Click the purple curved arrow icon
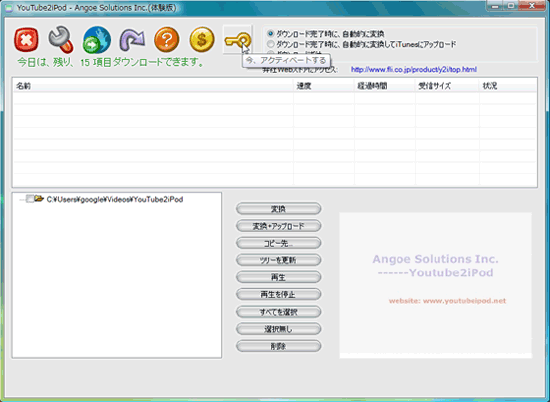Screen dimensions: 550x402 tap(132, 39)
